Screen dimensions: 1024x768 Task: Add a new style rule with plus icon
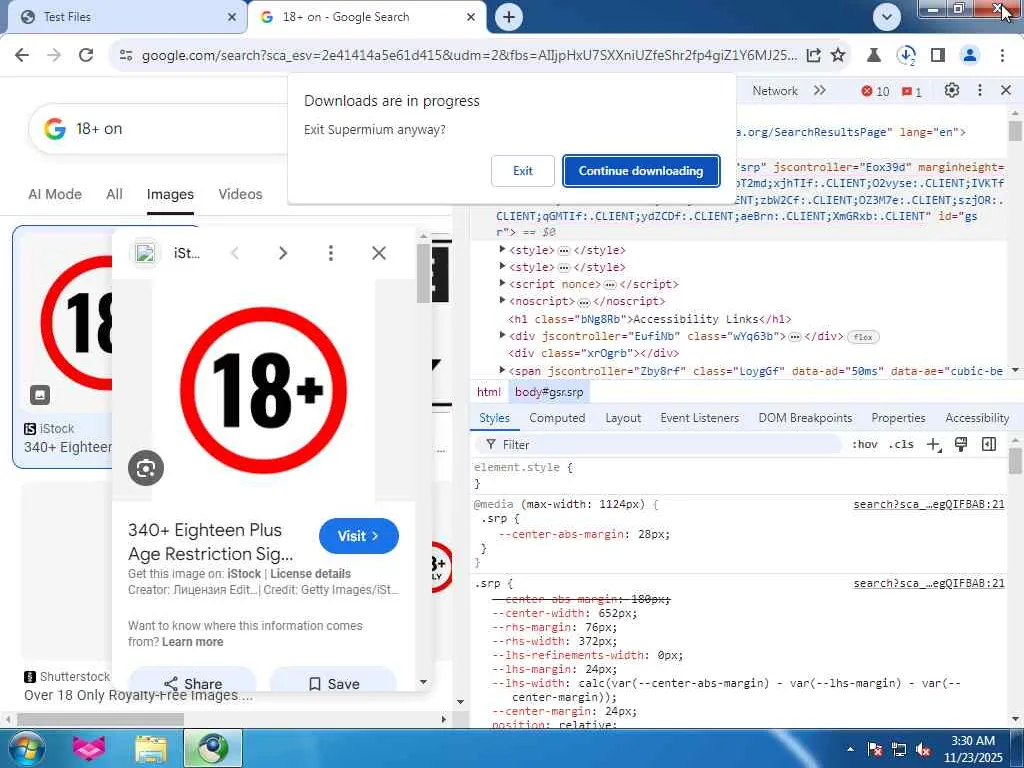point(934,445)
